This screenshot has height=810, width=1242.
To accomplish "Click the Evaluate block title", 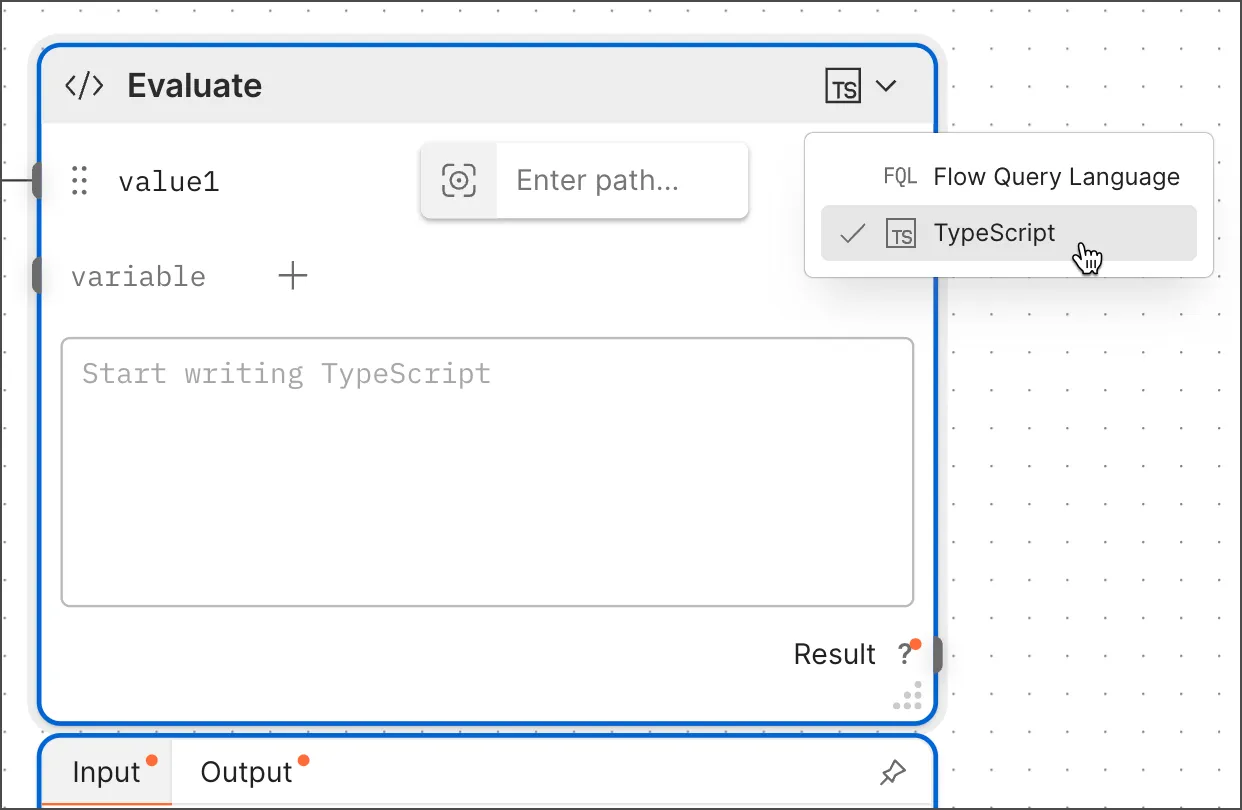I will click(x=194, y=86).
